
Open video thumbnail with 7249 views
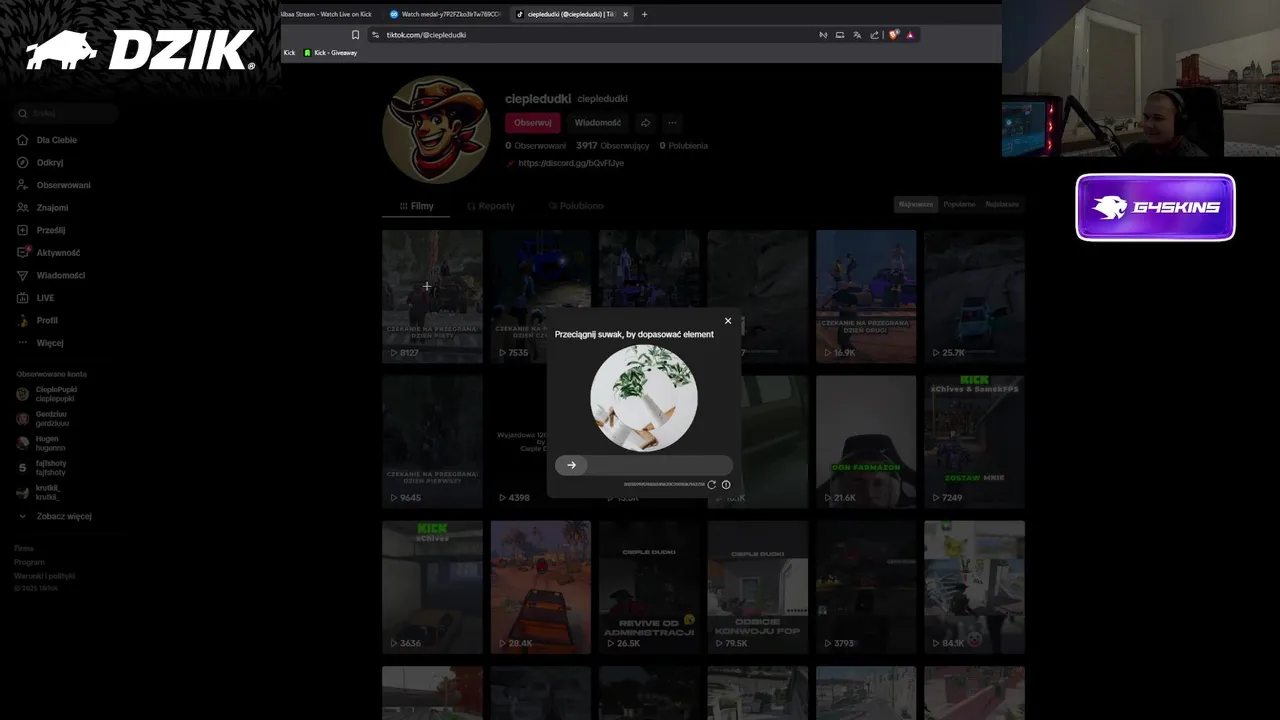click(x=974, y=441)
